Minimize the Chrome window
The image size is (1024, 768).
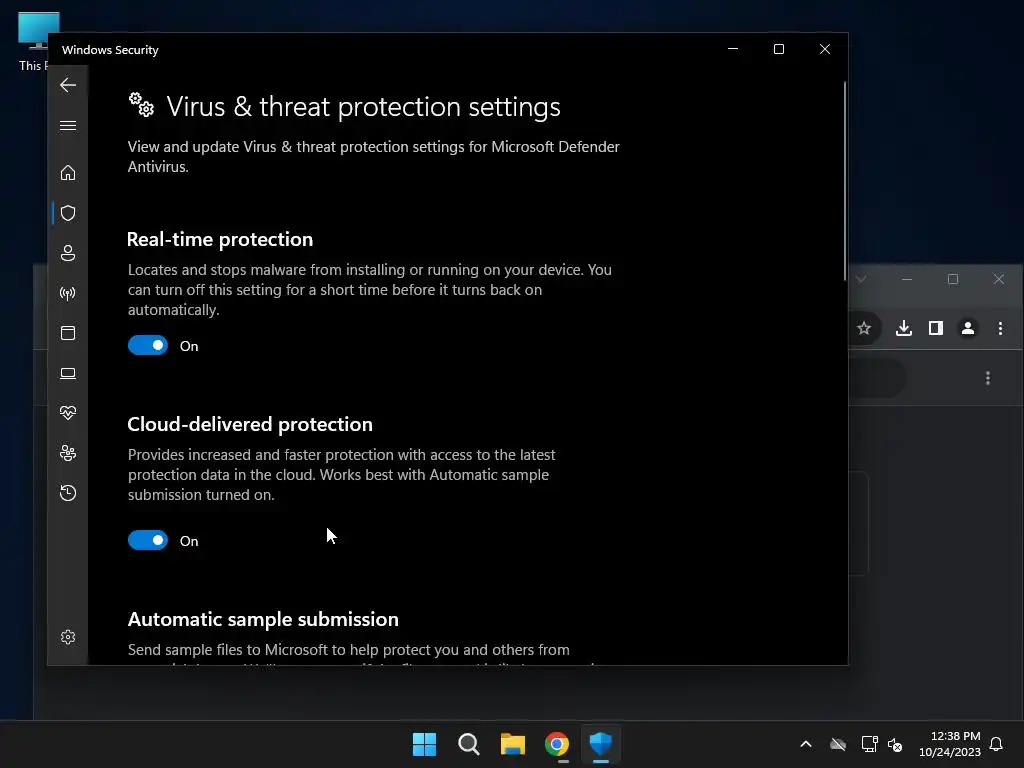click(906, 279)
